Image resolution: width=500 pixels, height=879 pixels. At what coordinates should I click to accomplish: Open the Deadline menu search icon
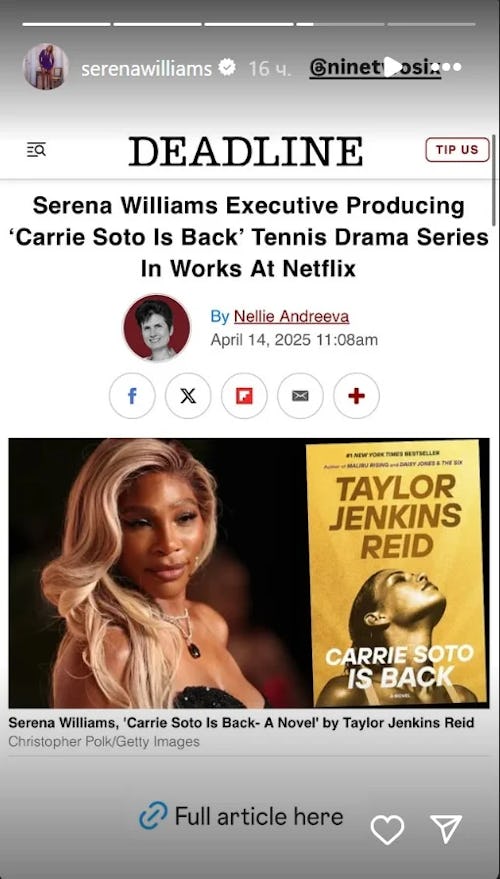point(36,150)
